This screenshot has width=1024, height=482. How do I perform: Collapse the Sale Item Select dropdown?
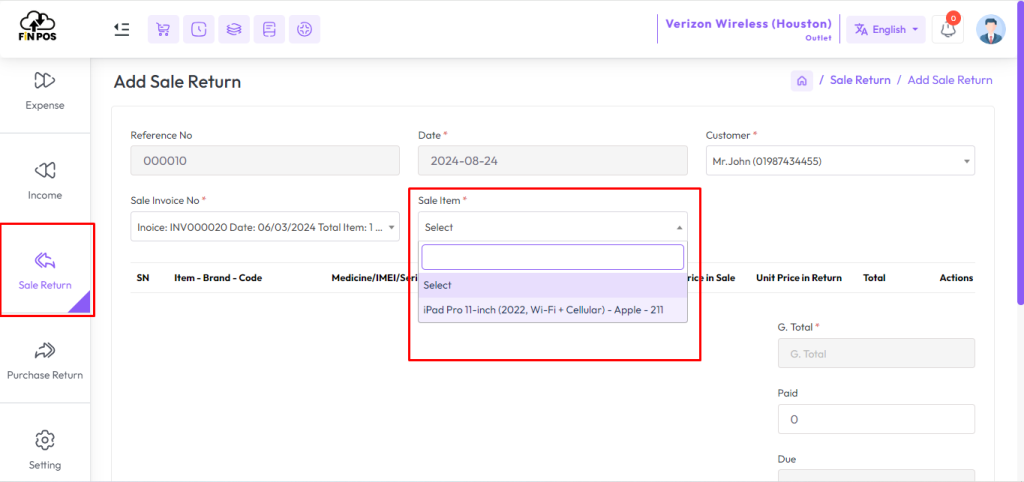coord(552,227)
